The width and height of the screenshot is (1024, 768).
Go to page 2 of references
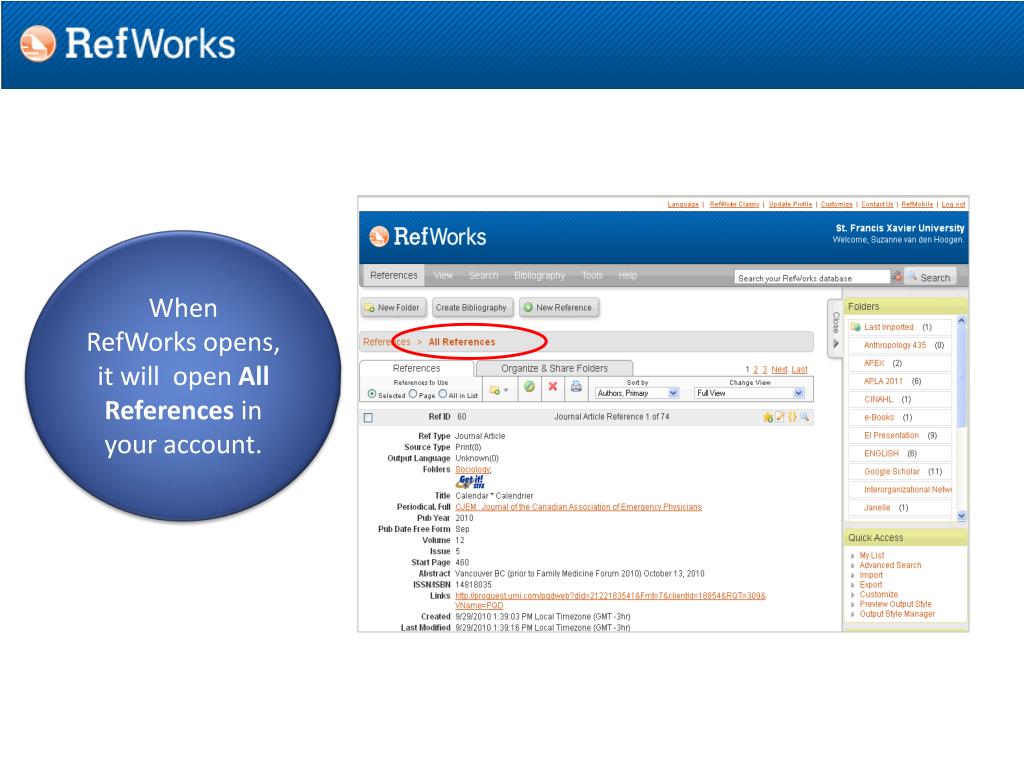756,370
